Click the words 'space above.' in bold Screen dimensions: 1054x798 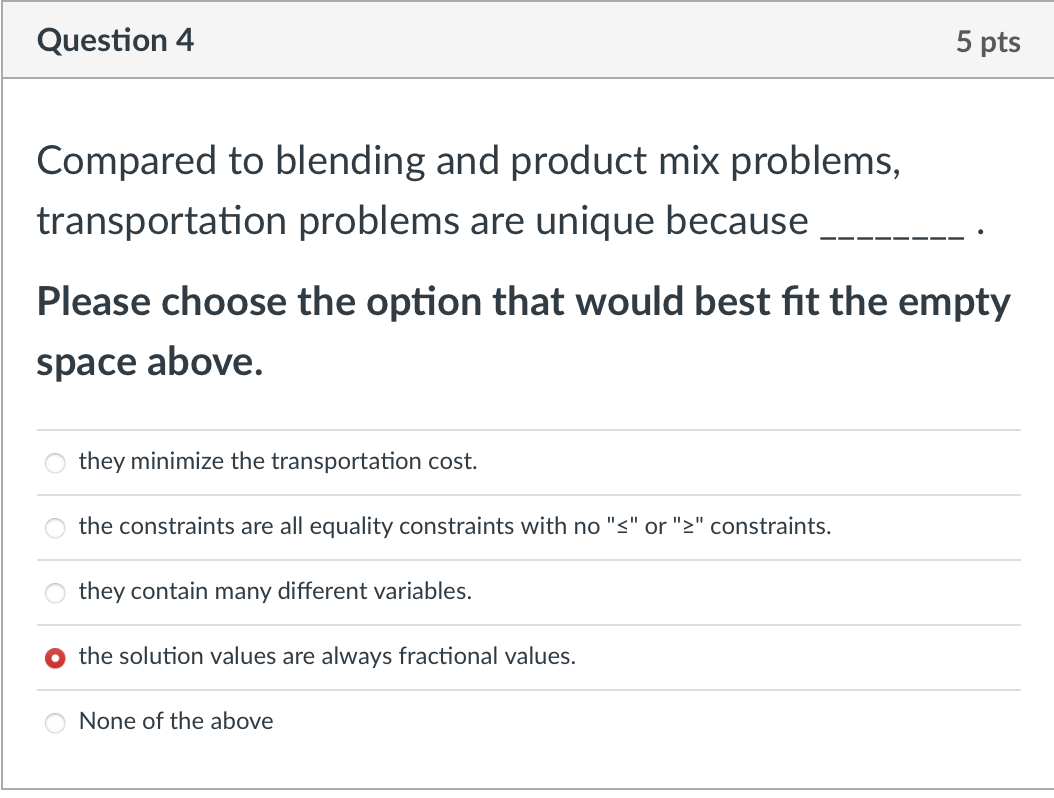150,363
